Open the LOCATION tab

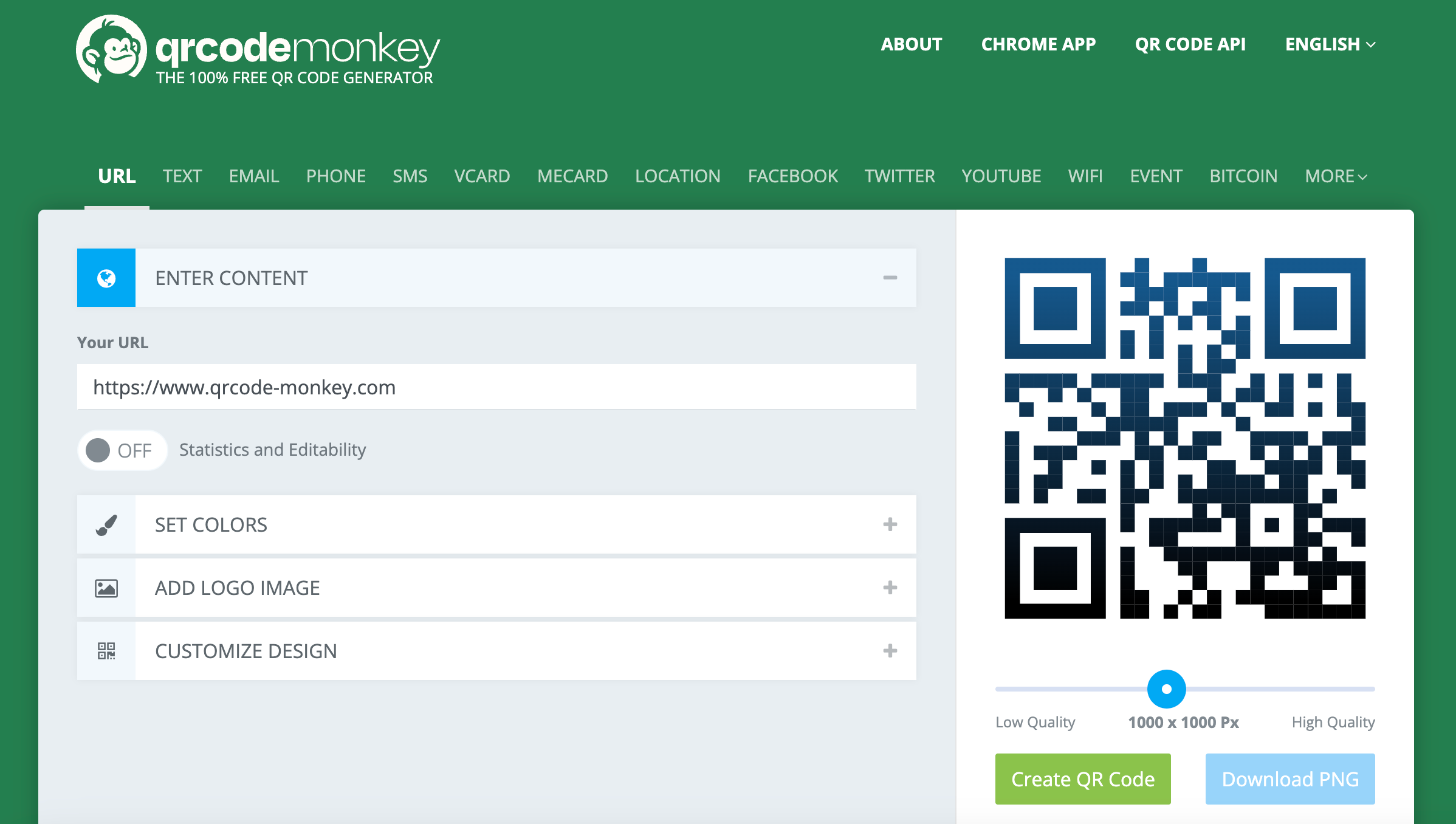[x=678, y=176]
